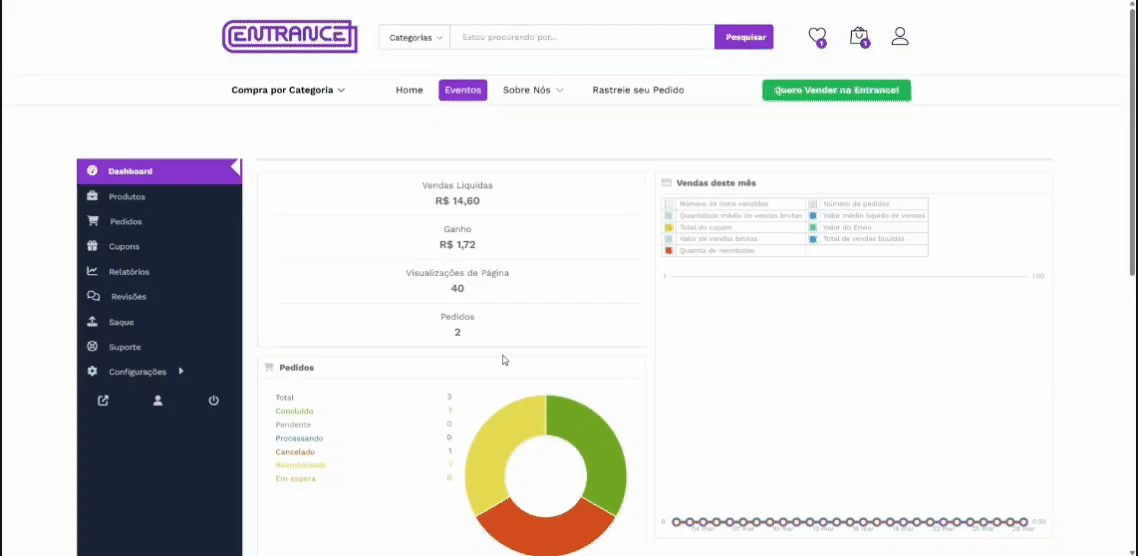Open Cupons in the sidebar
The image size is (1138, 556).
(124, 246)
